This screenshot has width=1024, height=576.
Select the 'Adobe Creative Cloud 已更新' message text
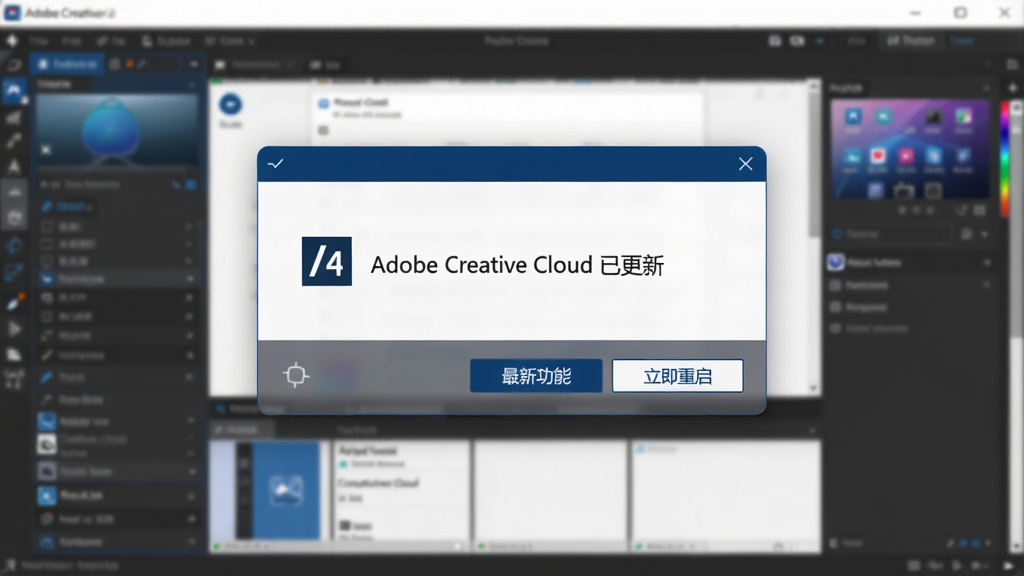click(x=517, y=265)
